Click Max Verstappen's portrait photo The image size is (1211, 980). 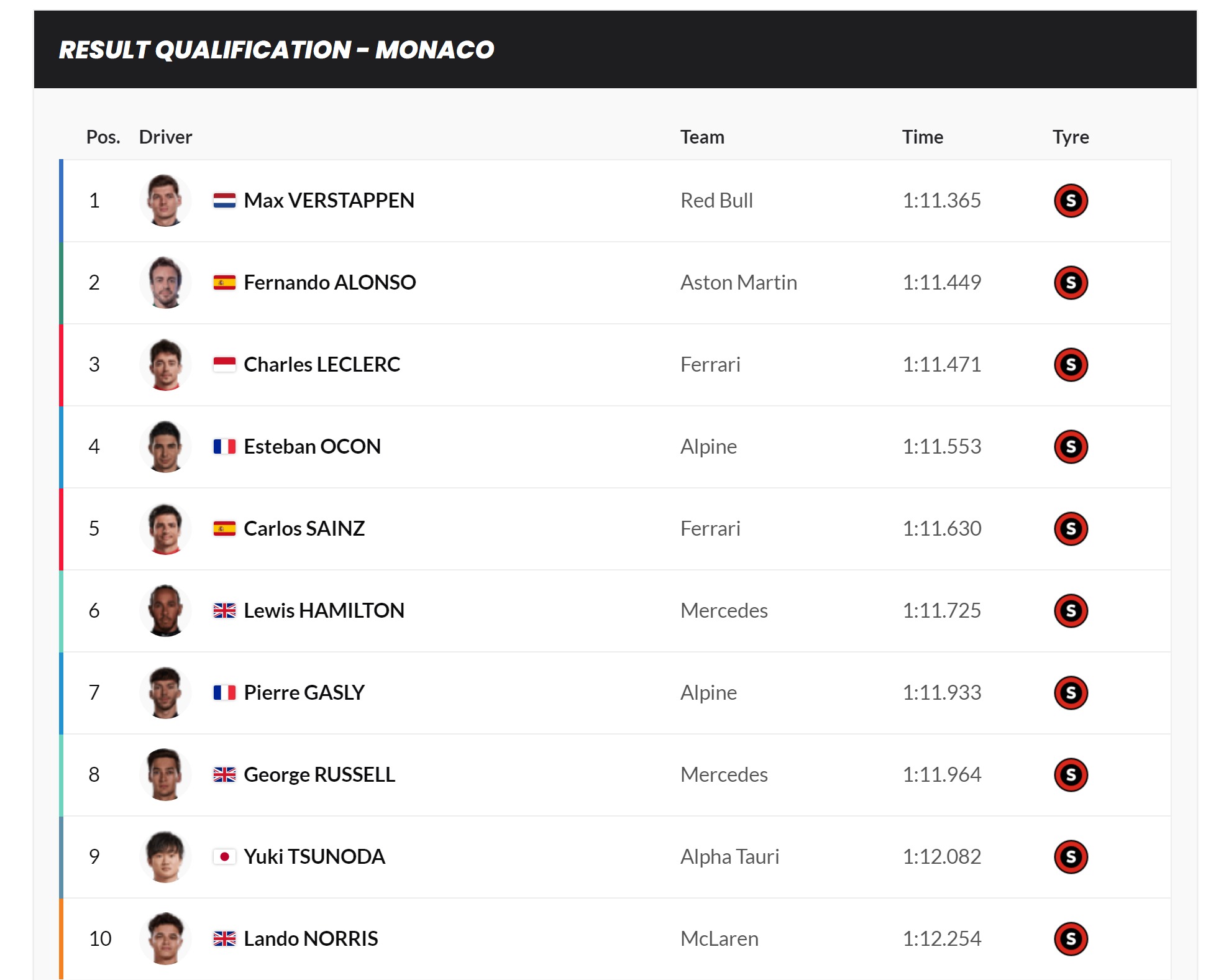pos(165,201)
